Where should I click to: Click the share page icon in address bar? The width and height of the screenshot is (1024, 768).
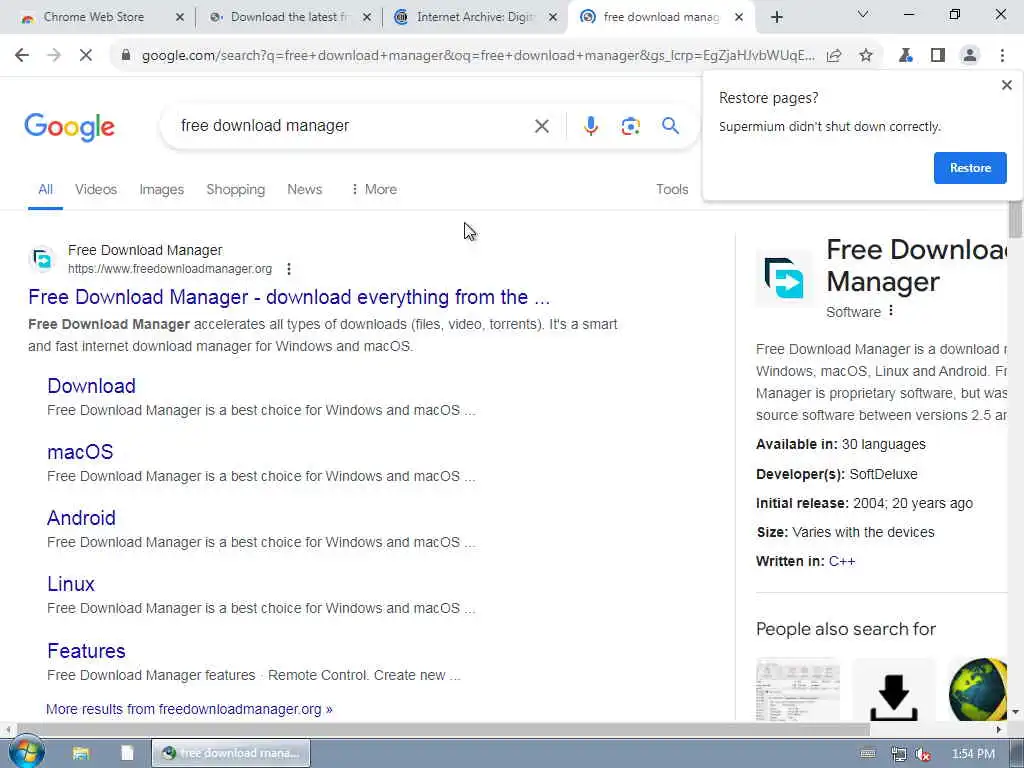point(834,56)
